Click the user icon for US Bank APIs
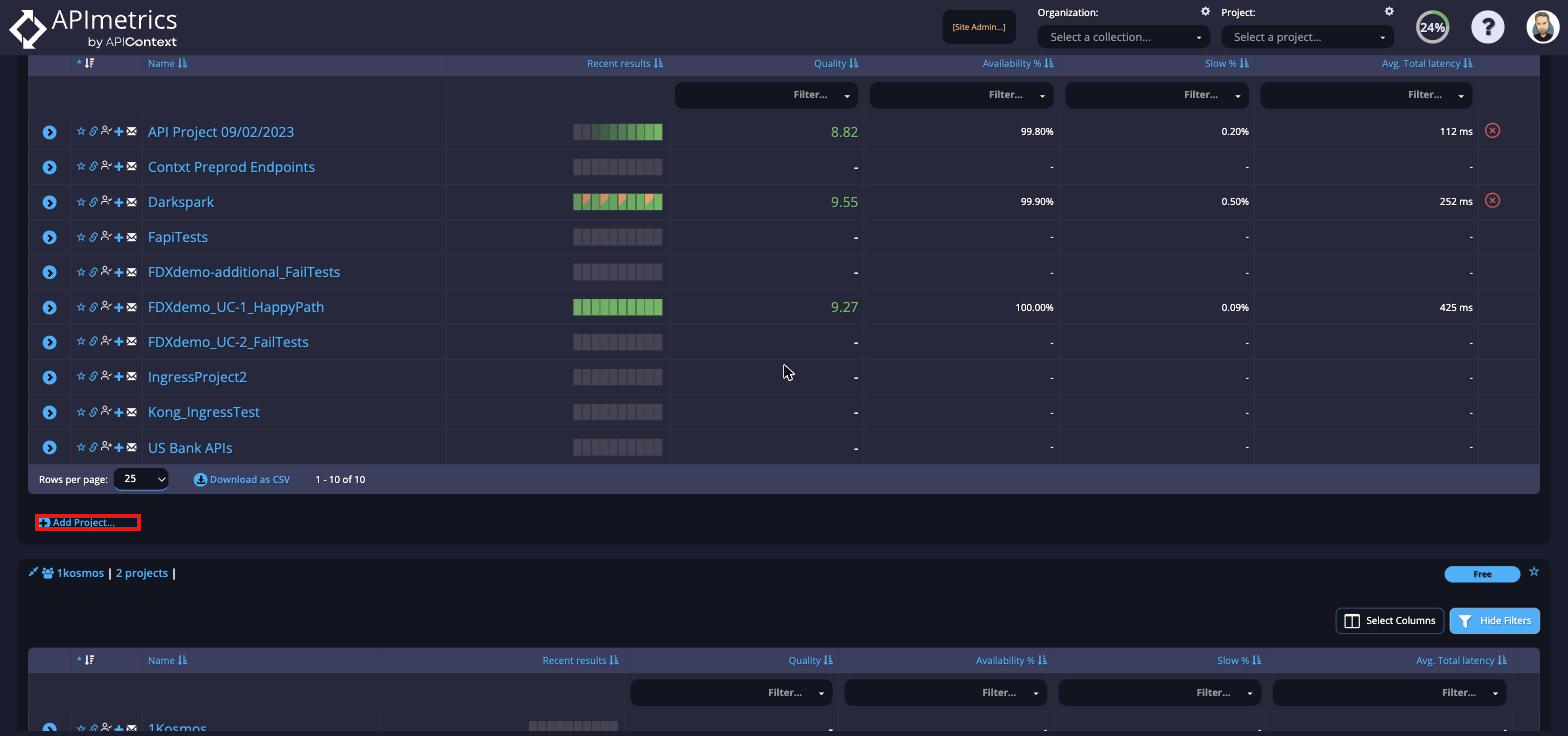This screenshot has width=1568, height=736. (106, 447)
